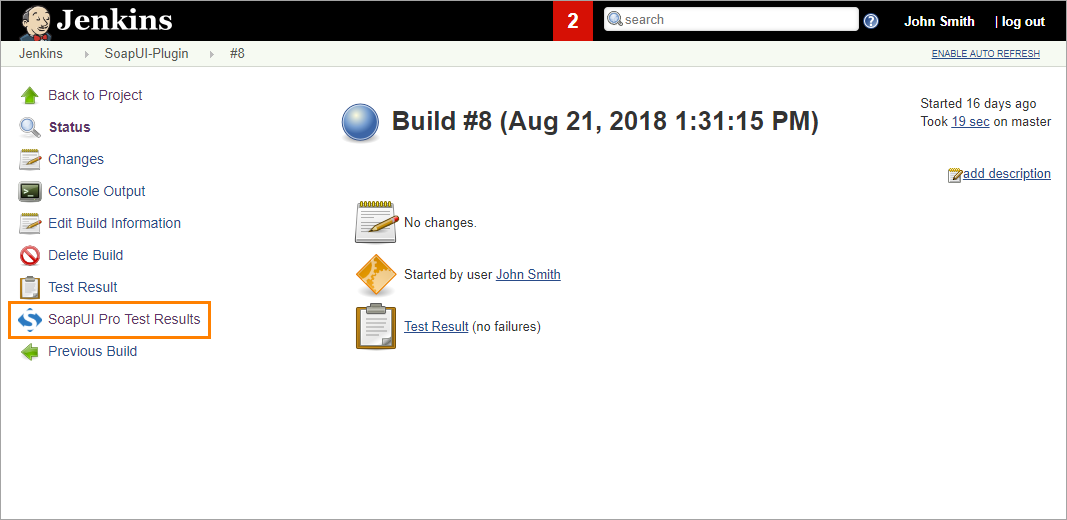Expand the Jenkins breadcrumb arrow
The width and height of the screenshot is (1067, 520).
(x=86, y=54)
